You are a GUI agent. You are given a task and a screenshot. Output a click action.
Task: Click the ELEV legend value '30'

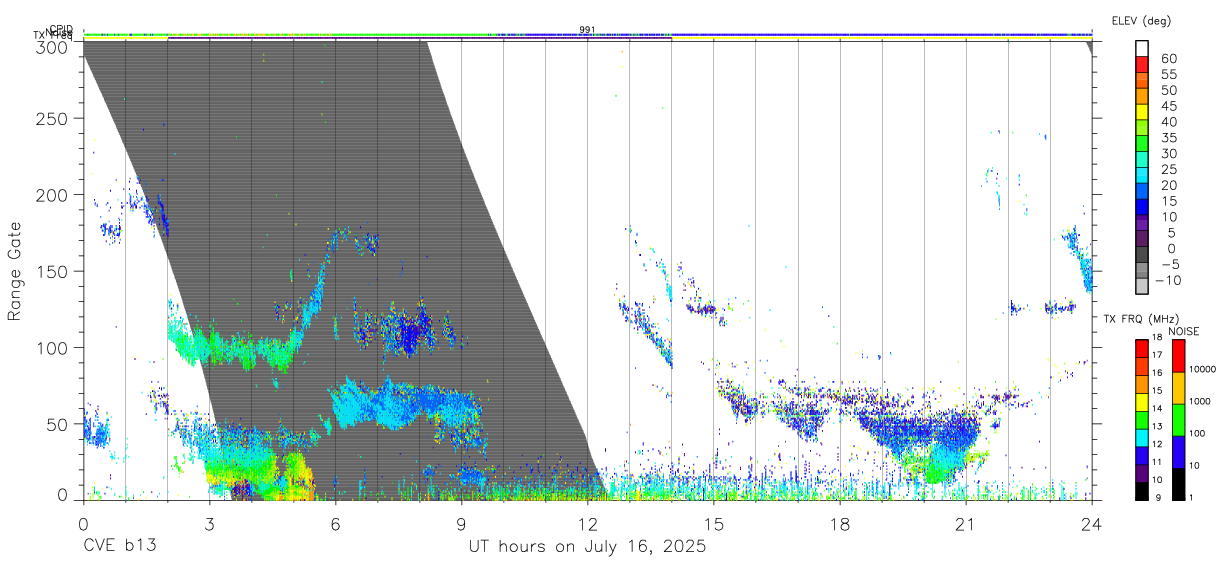[1168, 153]
